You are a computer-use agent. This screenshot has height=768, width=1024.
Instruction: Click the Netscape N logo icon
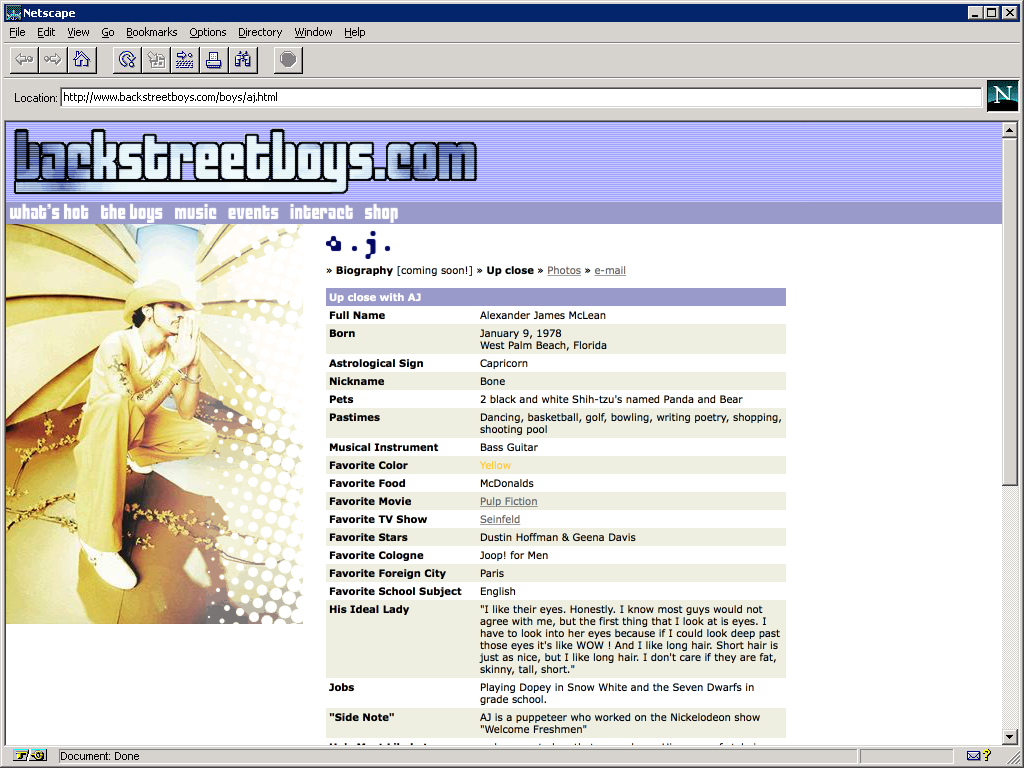click(x=1002, y=95)
